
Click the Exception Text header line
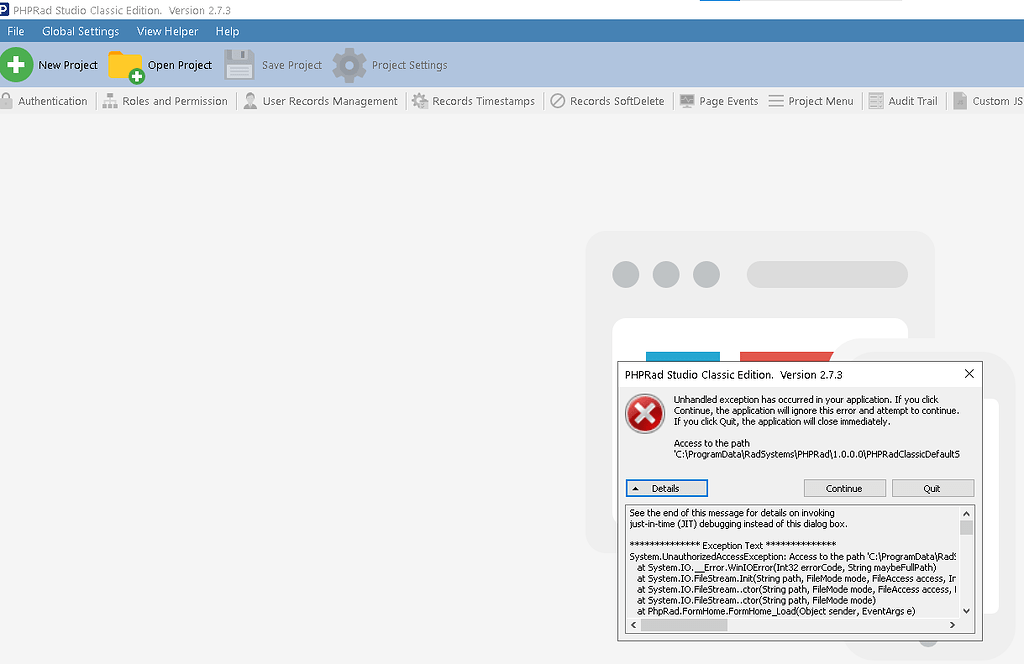(x=733, y=545)
